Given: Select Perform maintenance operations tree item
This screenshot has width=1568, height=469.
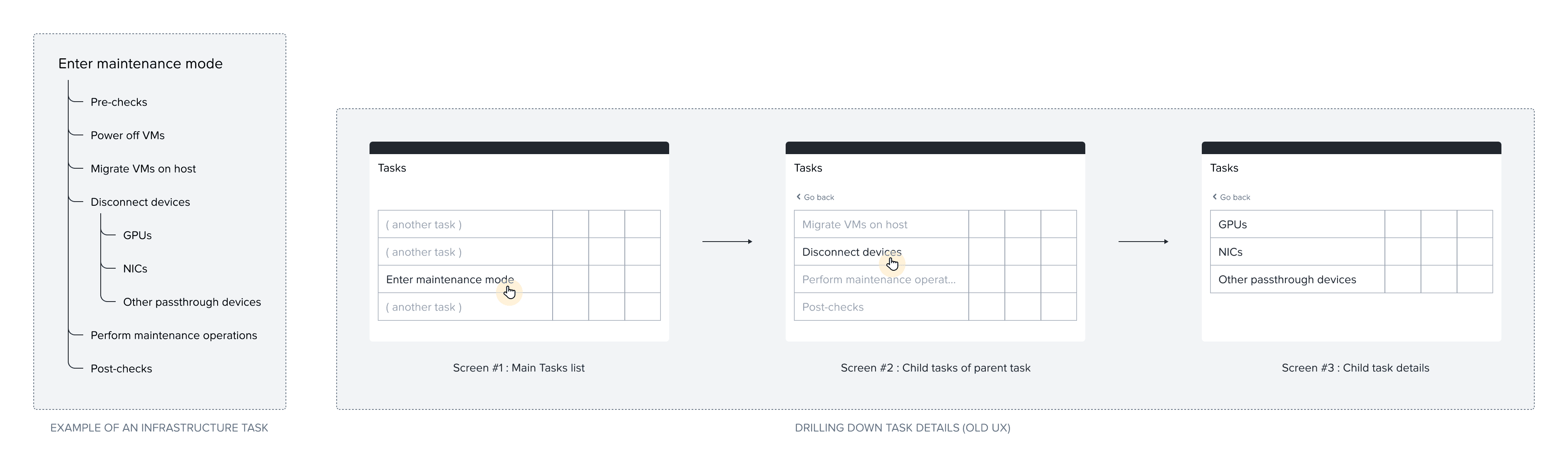Looking at the screenshot, I should 174,335.
